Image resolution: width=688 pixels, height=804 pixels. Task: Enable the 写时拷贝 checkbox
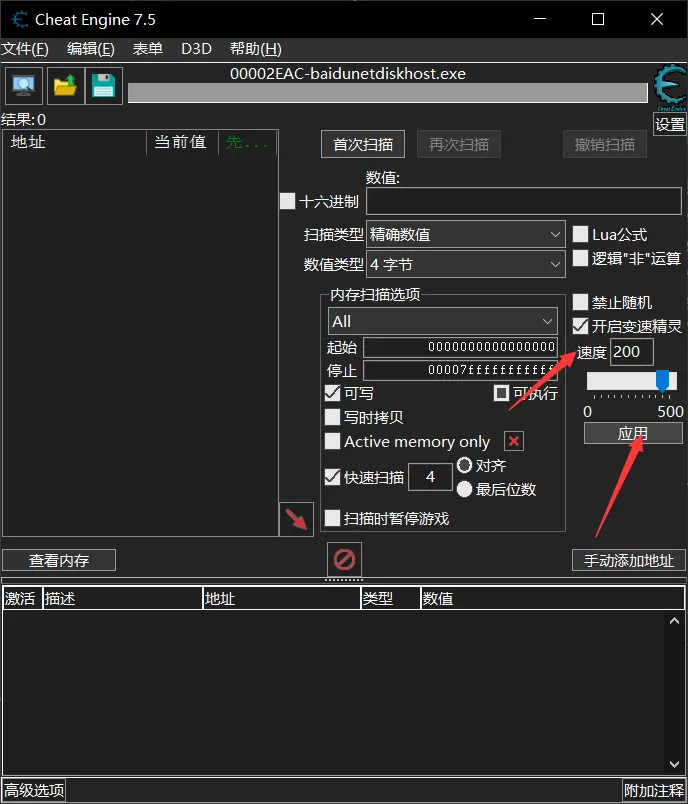pyautogui.click(x=333, y=417)
